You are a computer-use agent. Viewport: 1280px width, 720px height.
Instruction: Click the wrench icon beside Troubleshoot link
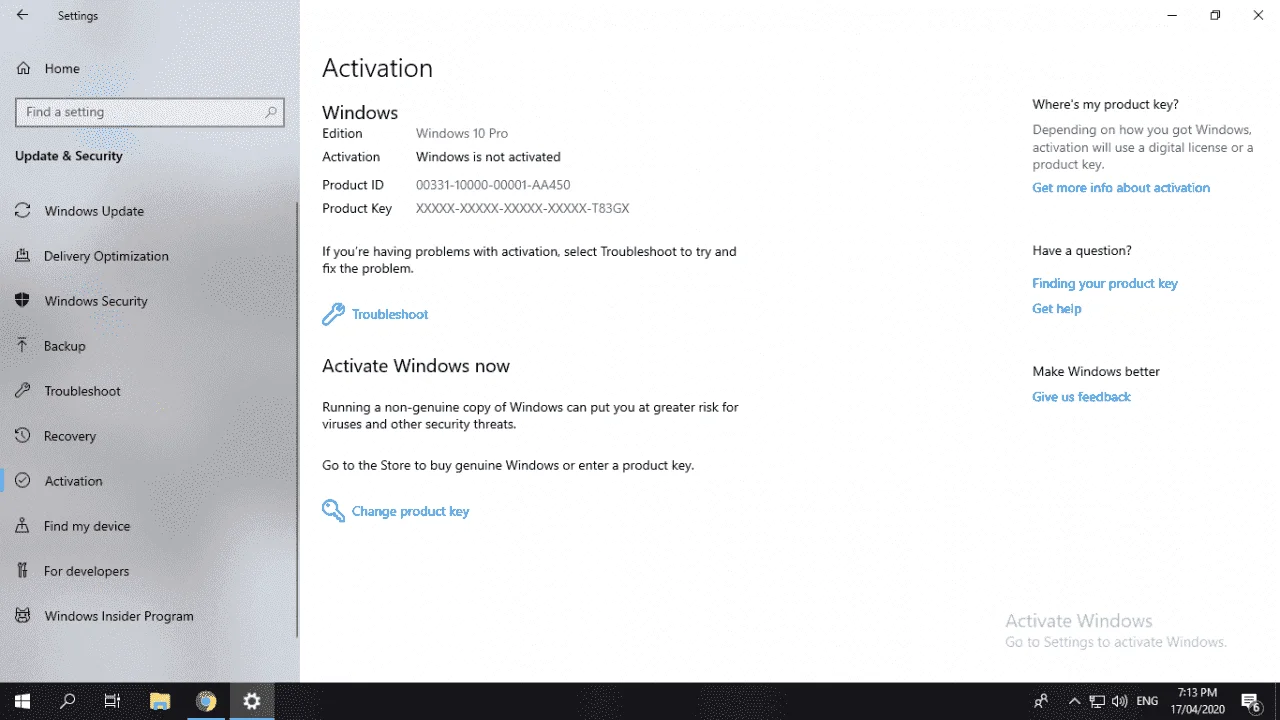[333, 314]
